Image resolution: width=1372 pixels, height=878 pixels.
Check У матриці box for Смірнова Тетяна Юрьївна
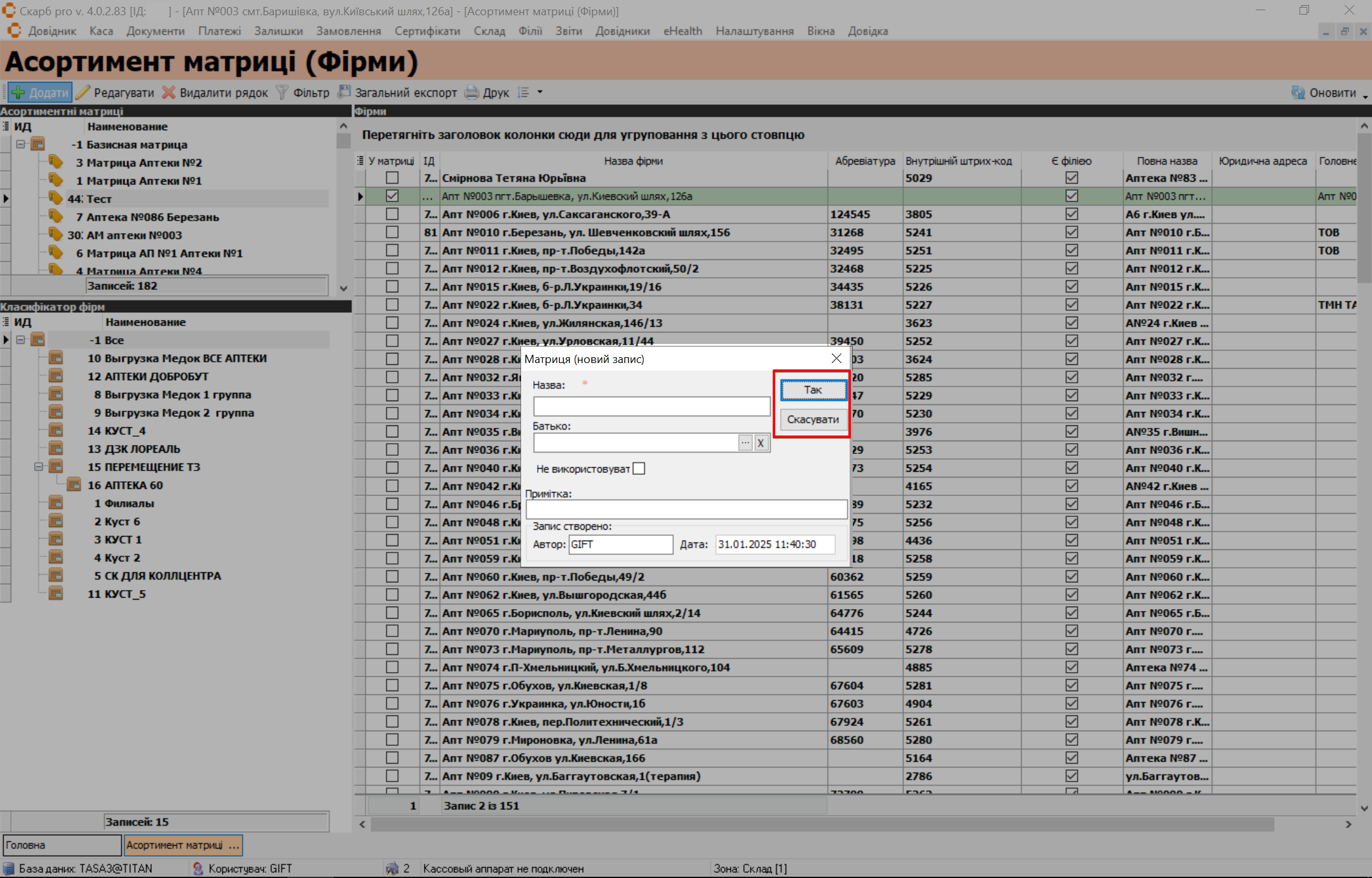(392, 178)
